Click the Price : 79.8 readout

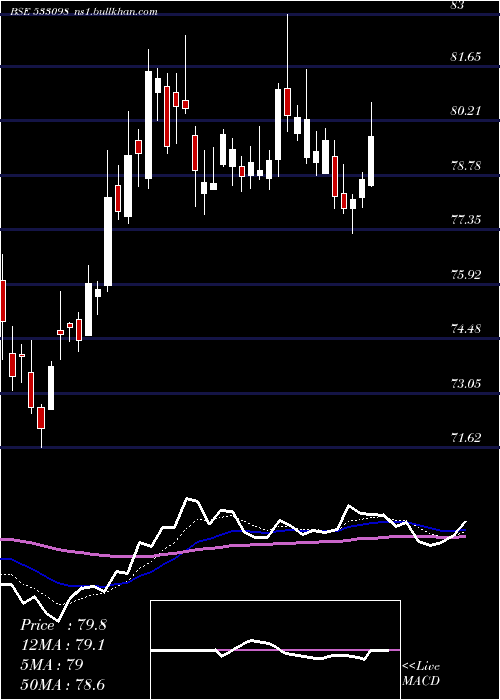pos(63,625)
